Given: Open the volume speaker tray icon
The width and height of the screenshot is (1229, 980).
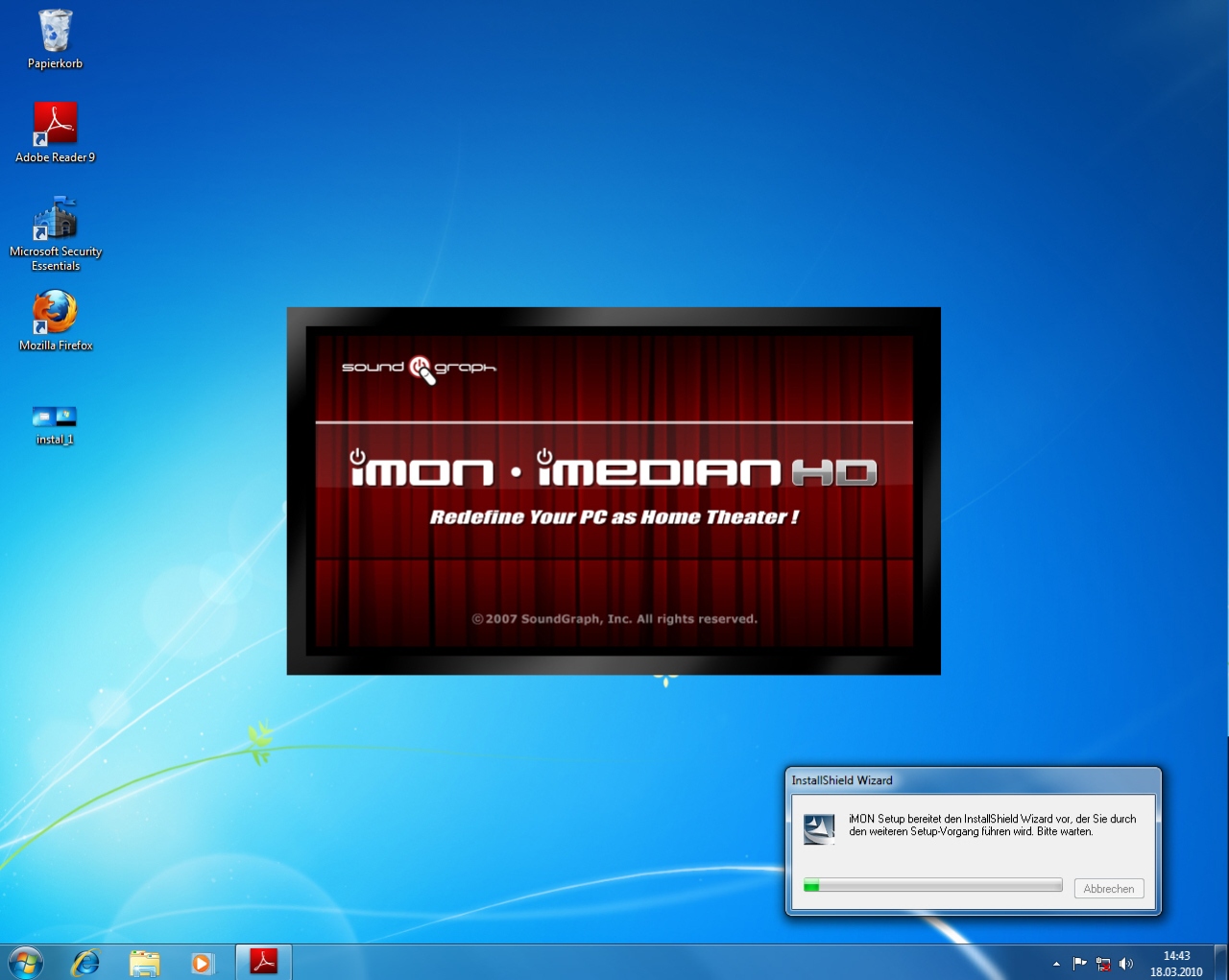Looking at the screenshot, I should [x=1126, y=964].
